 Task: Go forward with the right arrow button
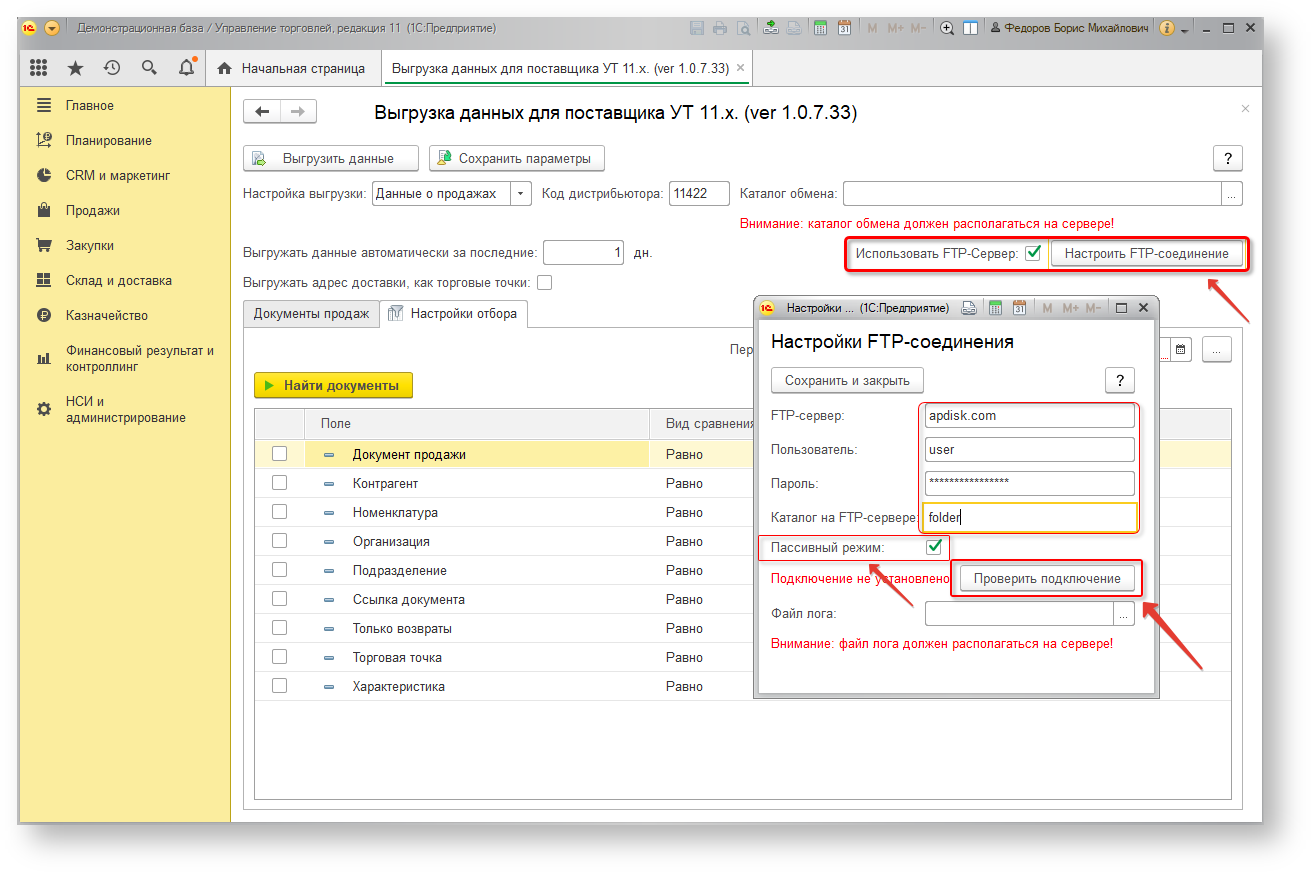pos(298,112)
